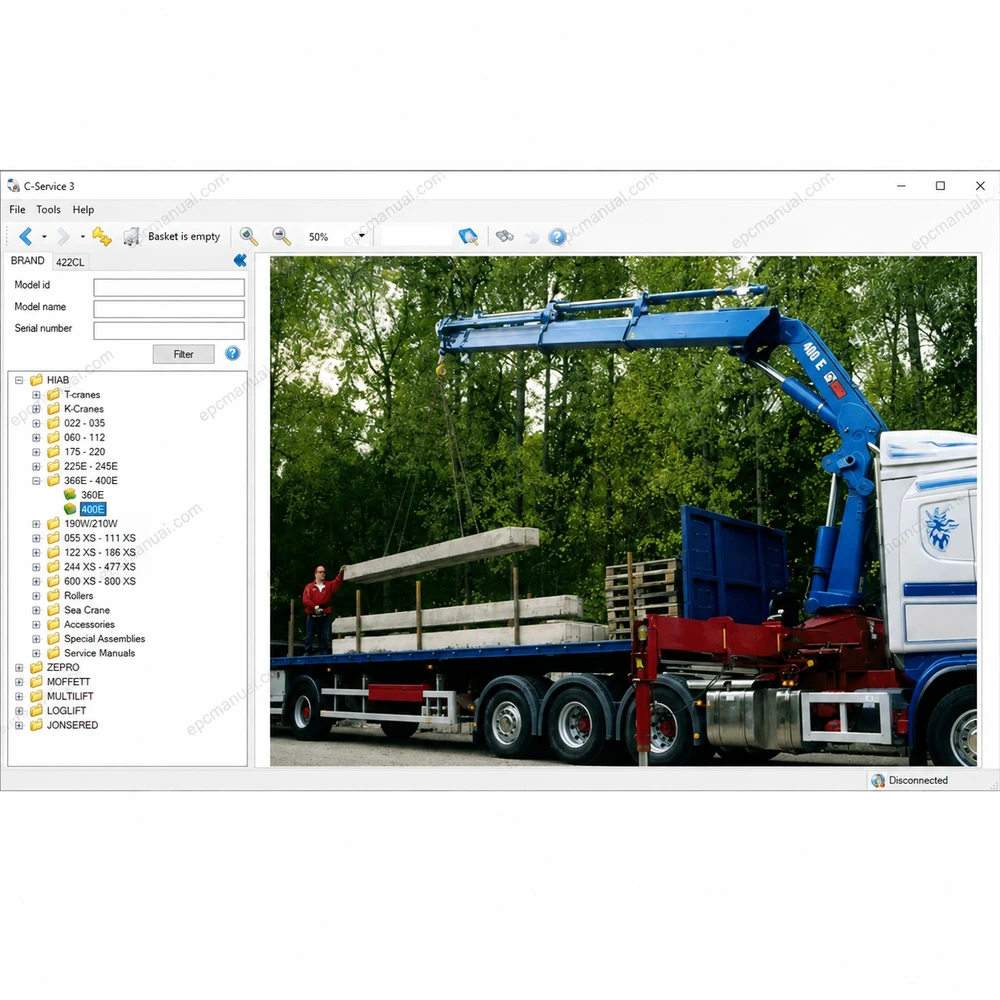Switch to the 422CL tab
The width and height of the screenshot is (1000, 1000).
point(70,262)
